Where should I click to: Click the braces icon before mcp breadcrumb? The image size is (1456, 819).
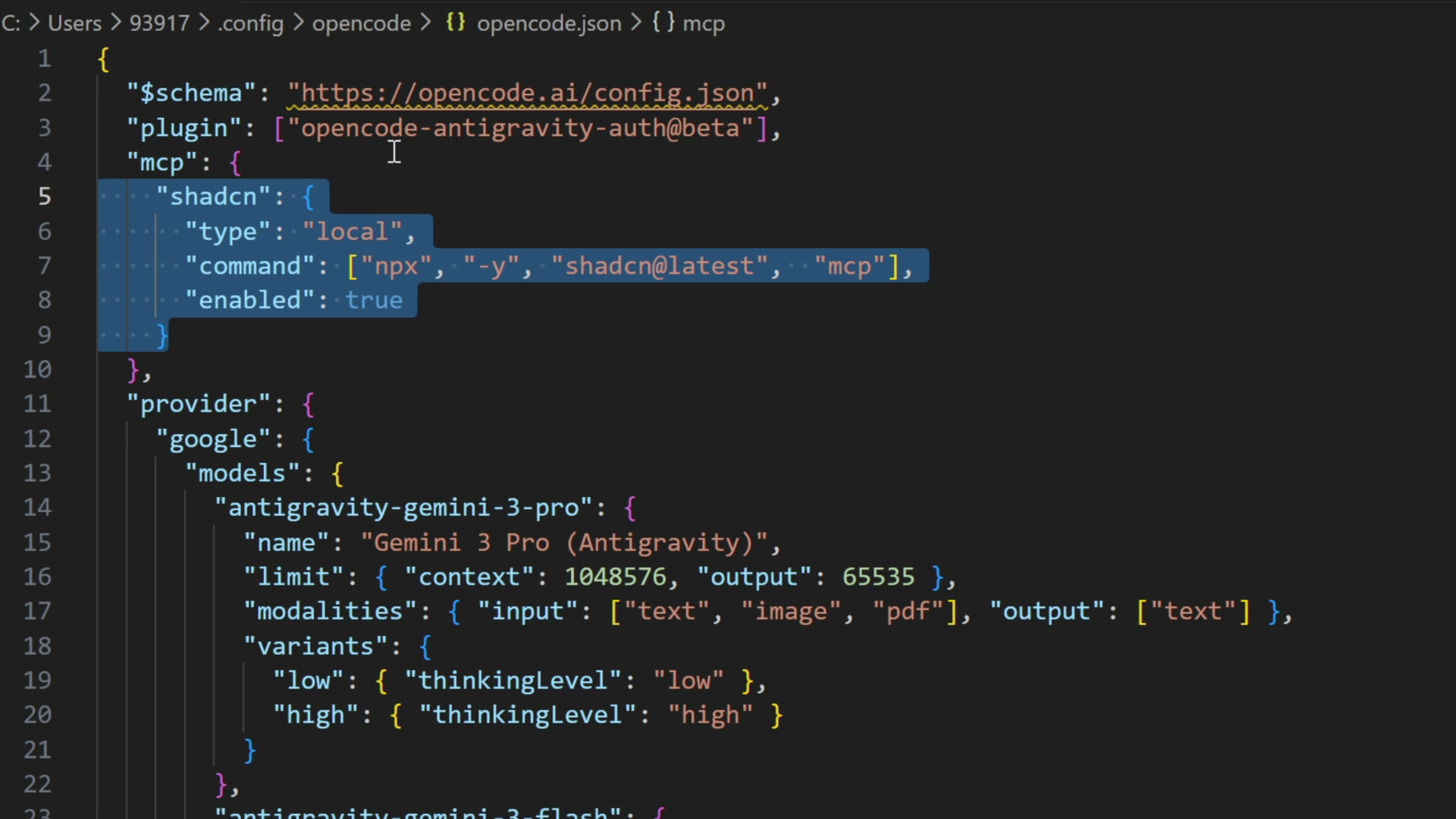point(664,23)
